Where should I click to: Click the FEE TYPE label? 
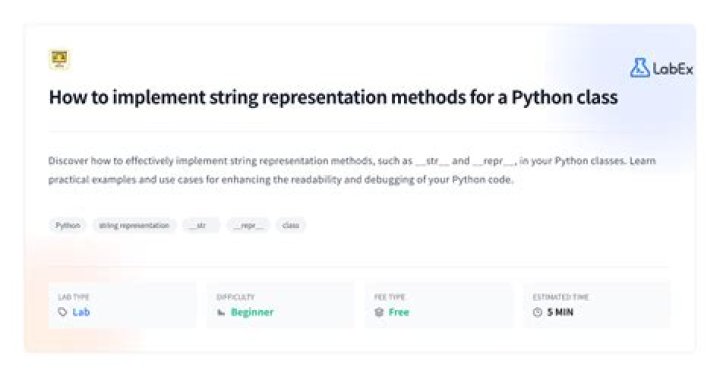coord(389,297)
